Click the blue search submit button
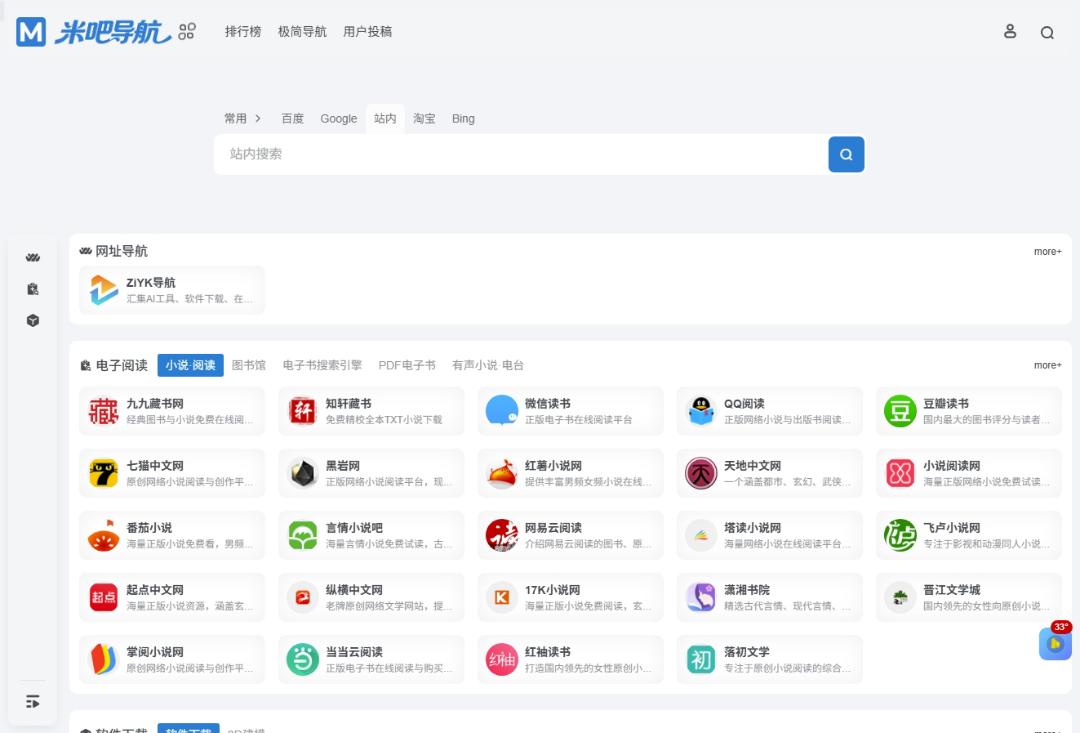 pos(846,154)
